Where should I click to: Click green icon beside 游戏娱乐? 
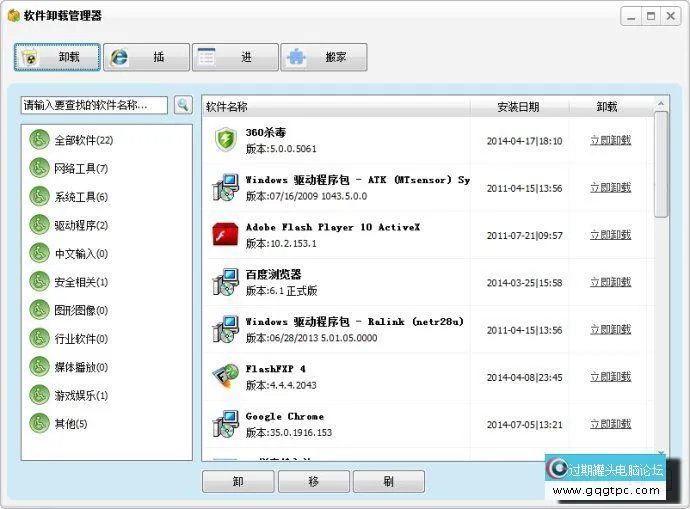pos(39,395)
